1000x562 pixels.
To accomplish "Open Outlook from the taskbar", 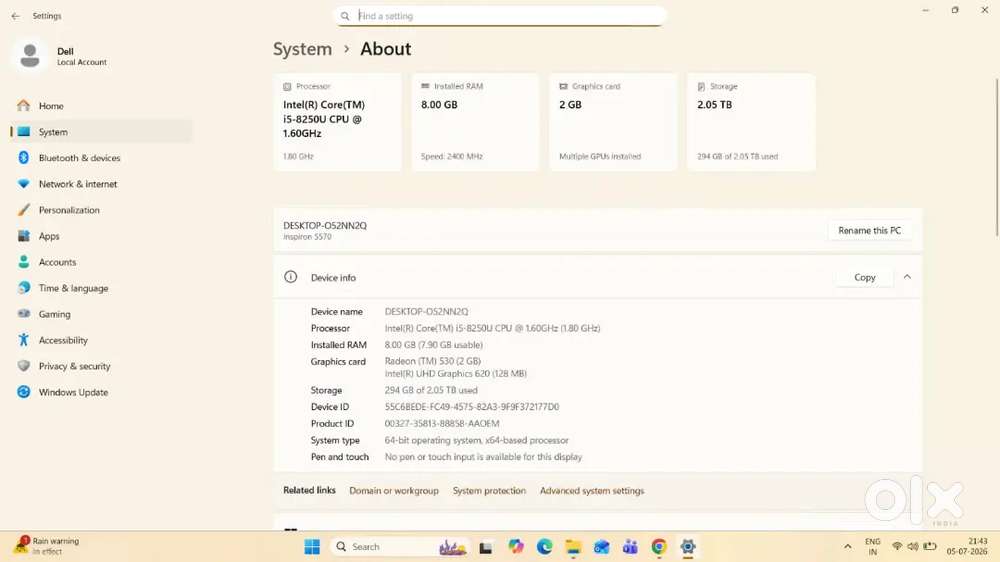I will [601, 547].
